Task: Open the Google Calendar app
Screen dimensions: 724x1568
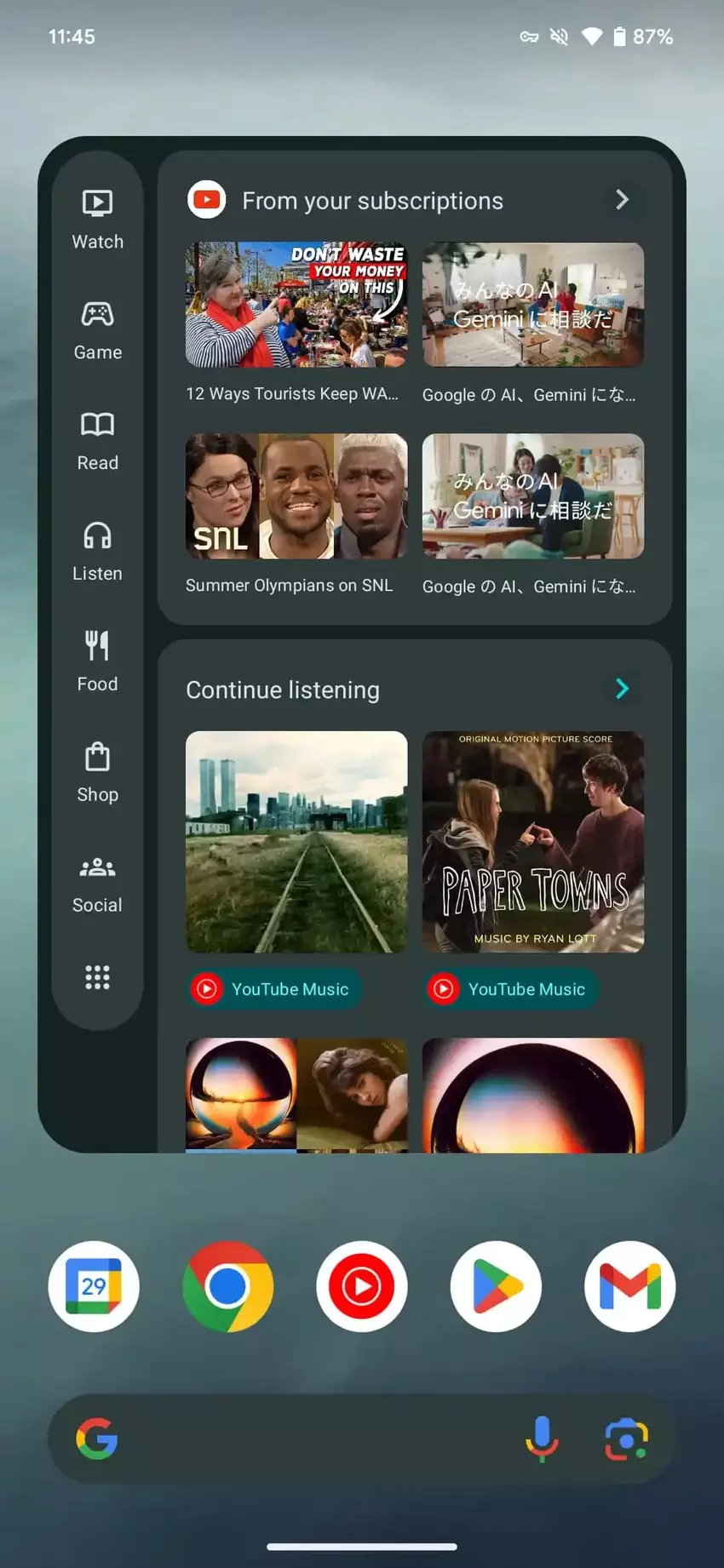Action: (x=94, y=1286)
